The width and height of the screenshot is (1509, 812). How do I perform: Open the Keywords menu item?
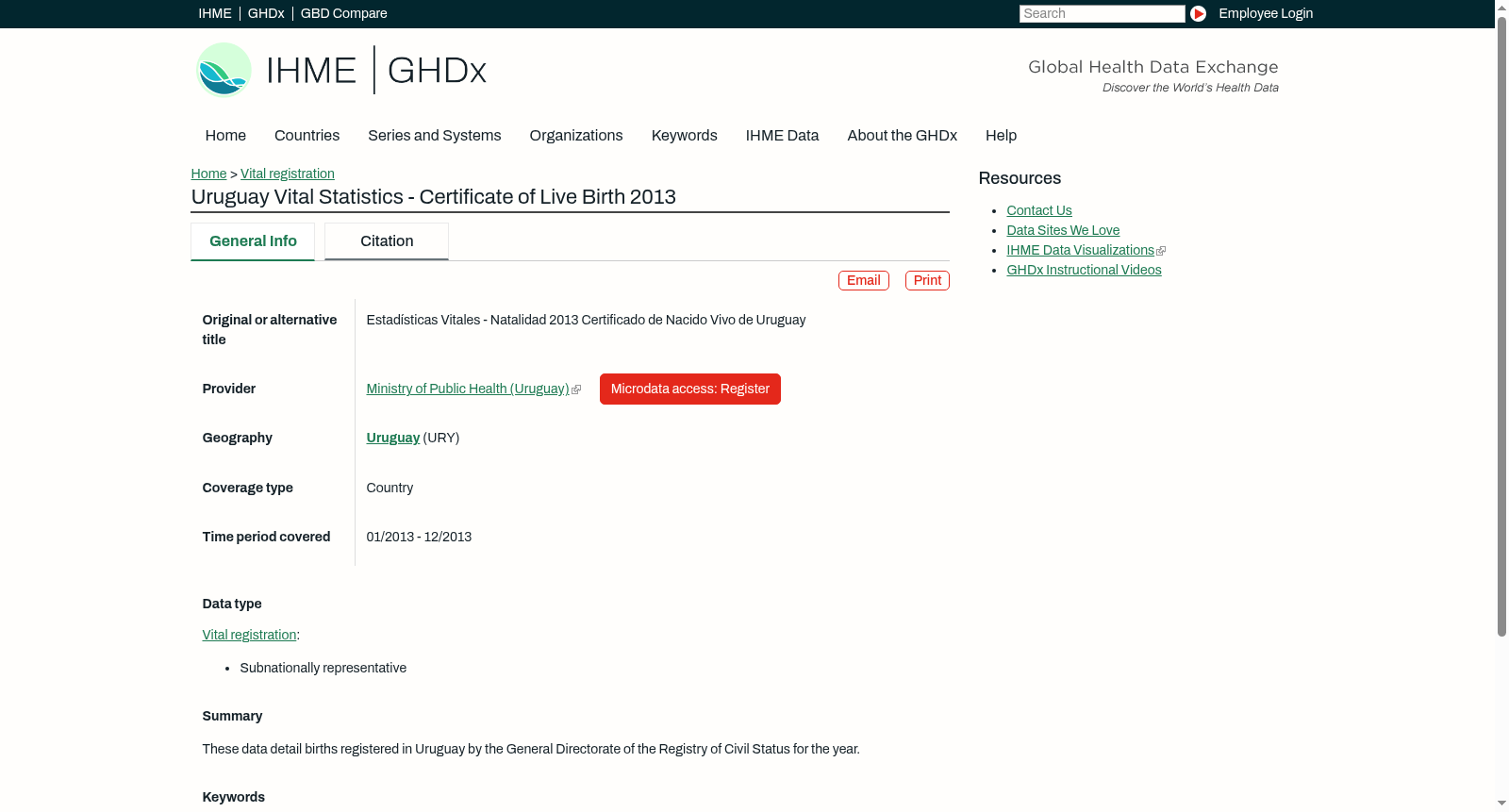coord(685,136)
